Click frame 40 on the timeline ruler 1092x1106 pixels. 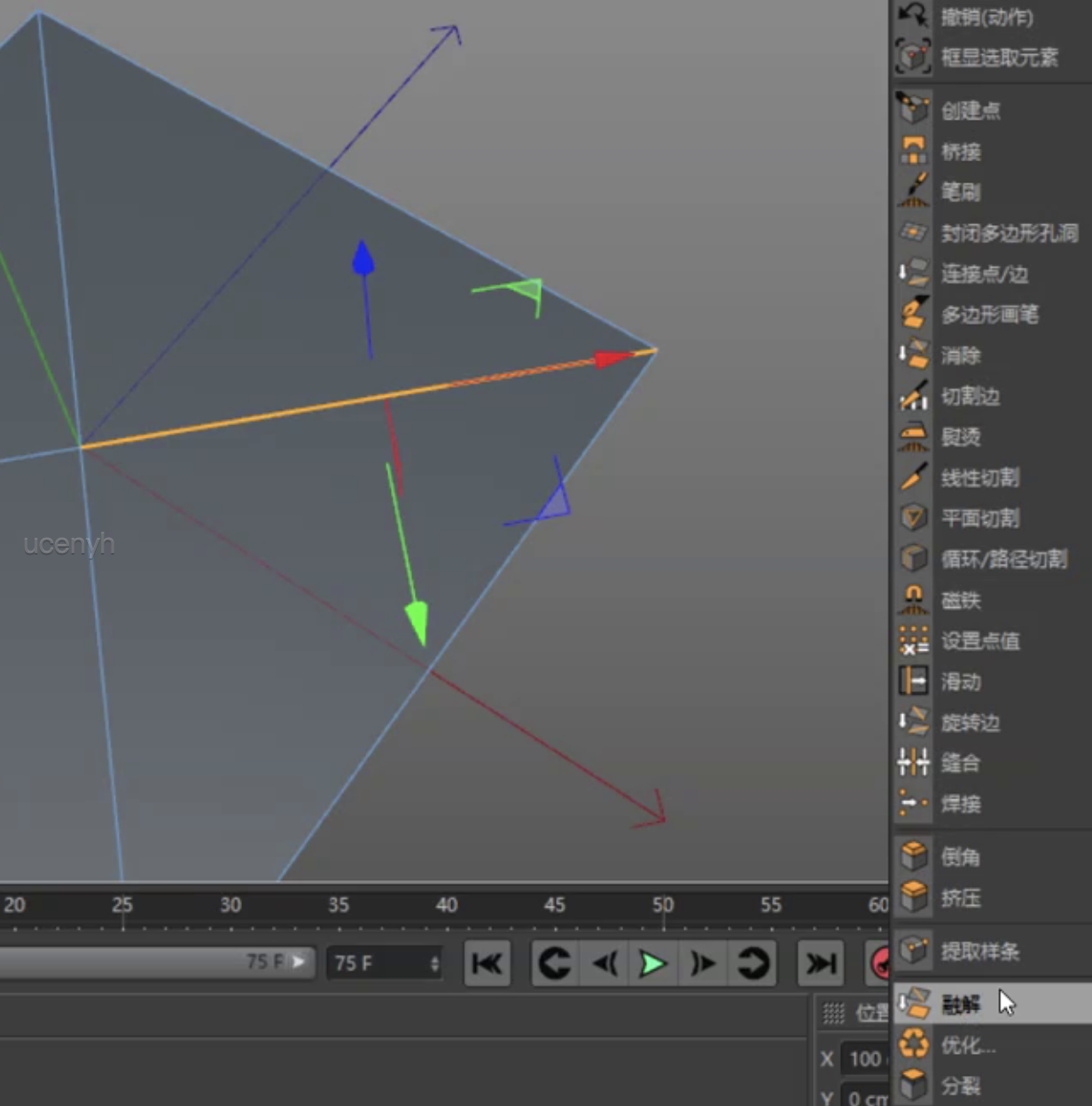447,905
